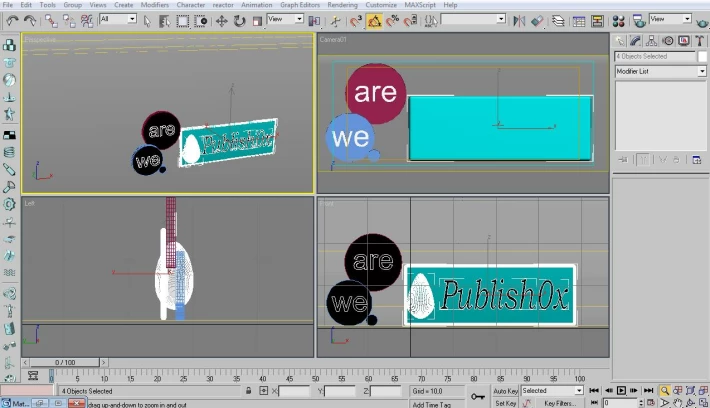Image resolution: width=710 pixels, height=408 pixels.
Task: Click the Quick Render teapot icon
Action: (x=702, y=21)
